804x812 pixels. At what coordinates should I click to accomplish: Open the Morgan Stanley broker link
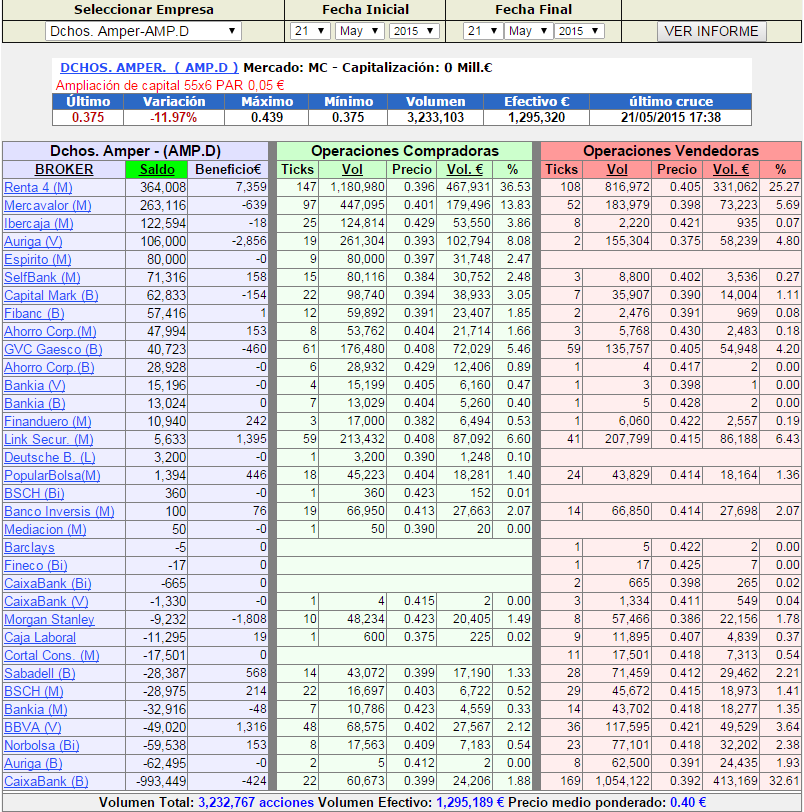[49, 620]
